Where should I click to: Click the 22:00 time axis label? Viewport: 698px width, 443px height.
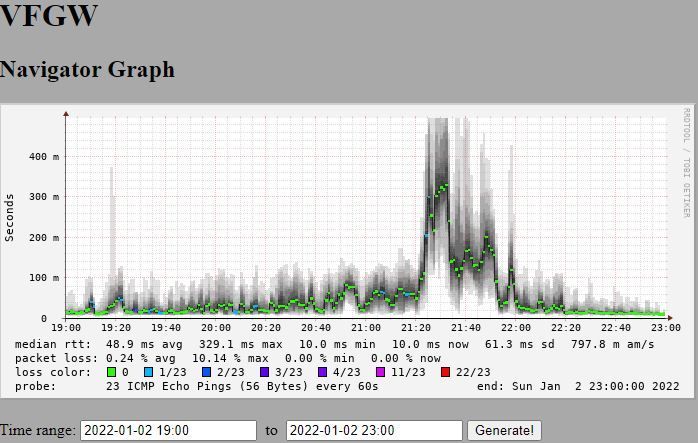coord(516,328)
